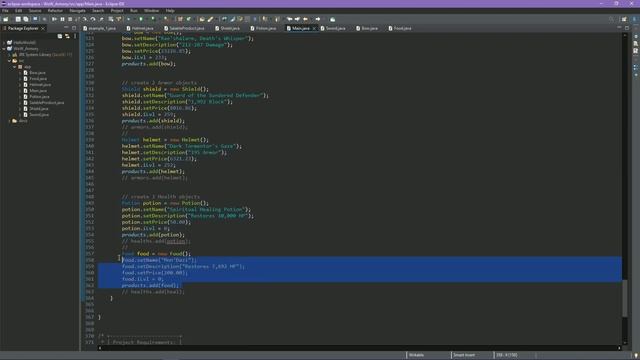Screen dimensions: 640x360
Task: Click the Resume debug toolbar icon
Action: click(x=54, y=19)
